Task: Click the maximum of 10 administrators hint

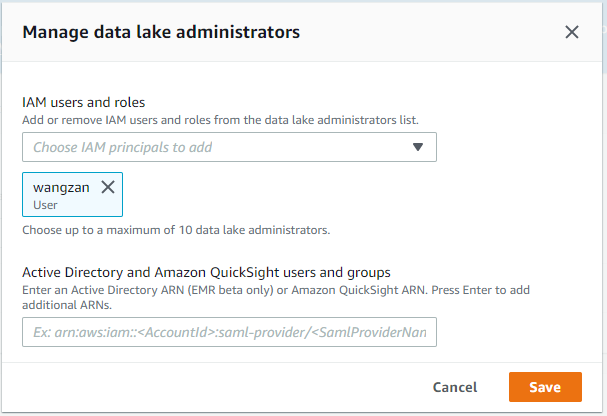Action: tap(176, 230)
